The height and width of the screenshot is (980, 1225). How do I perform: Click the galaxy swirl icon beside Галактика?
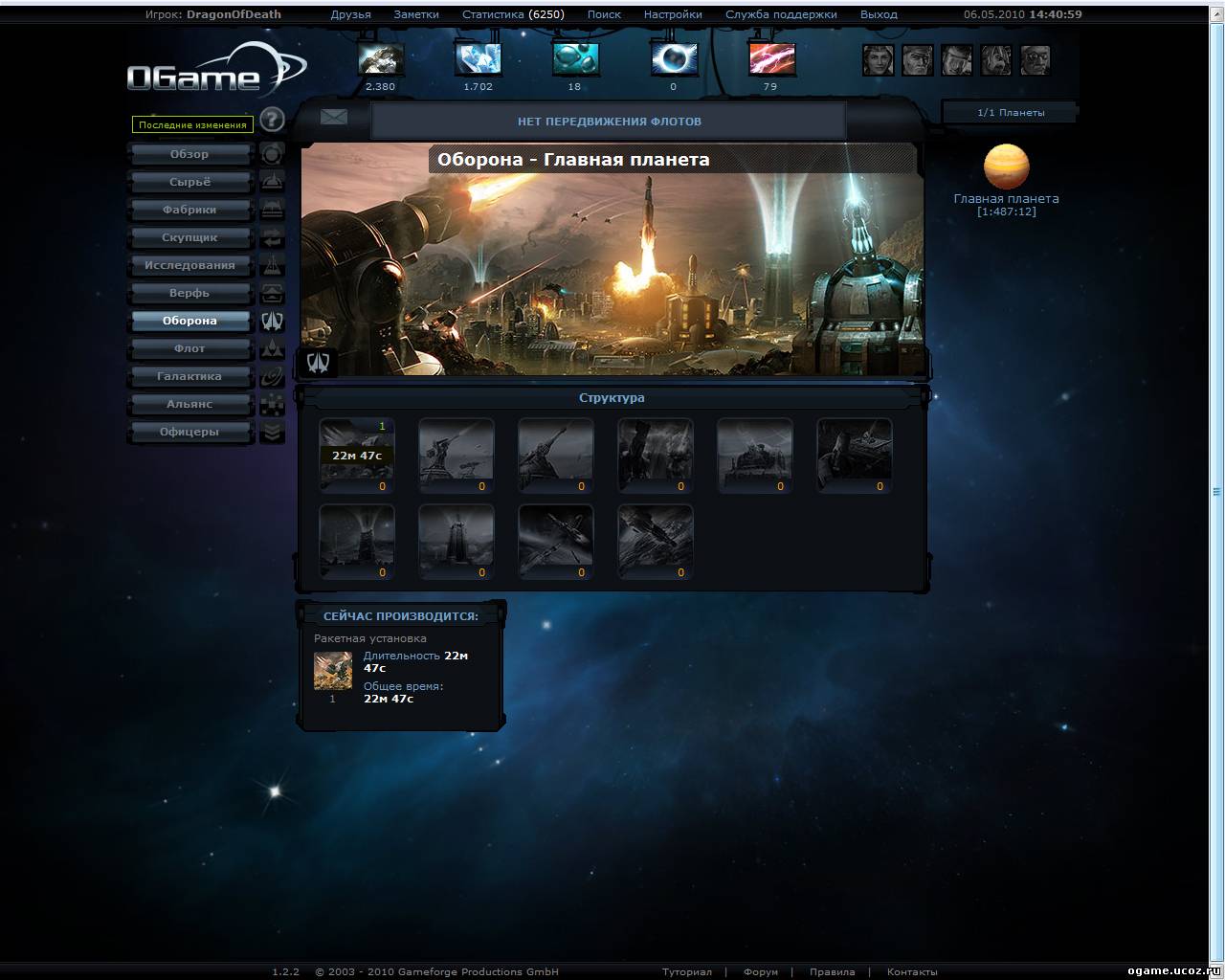pyautogui.click(x=272, y=376)
